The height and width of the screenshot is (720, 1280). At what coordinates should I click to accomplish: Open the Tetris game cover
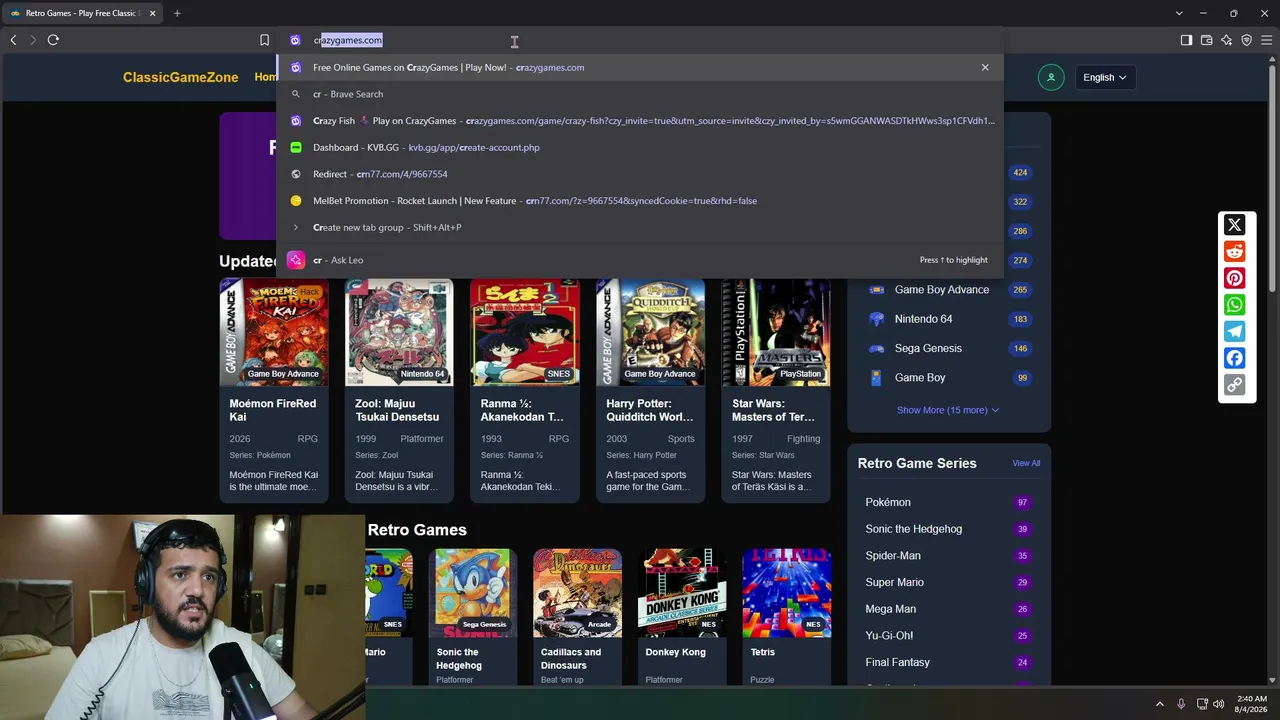(x=786, y=593)
